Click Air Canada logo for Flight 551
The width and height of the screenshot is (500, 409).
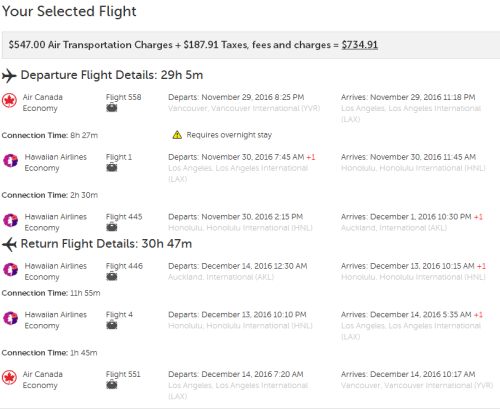tap(9, 378)
